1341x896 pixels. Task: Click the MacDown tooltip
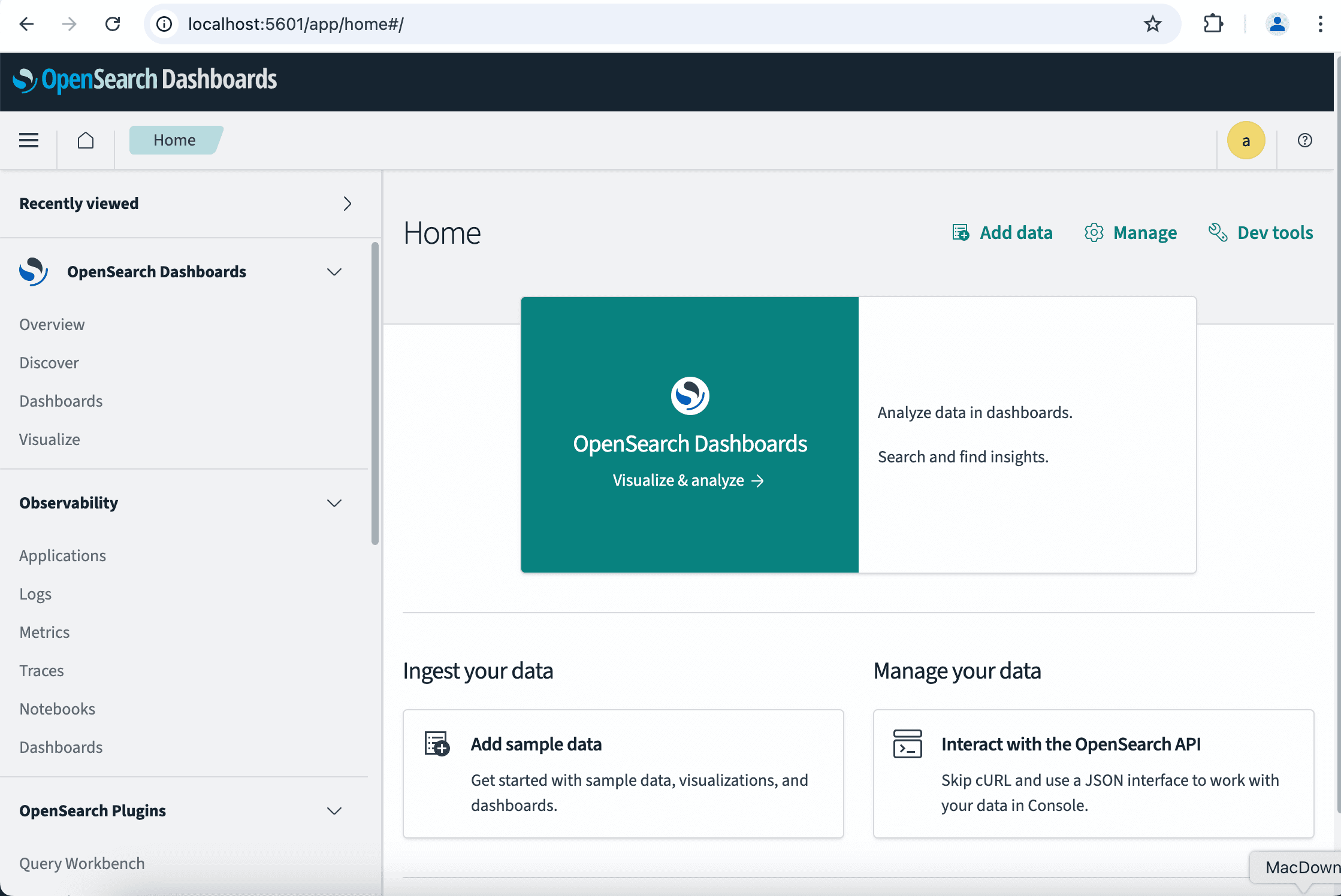point(1295,867)
